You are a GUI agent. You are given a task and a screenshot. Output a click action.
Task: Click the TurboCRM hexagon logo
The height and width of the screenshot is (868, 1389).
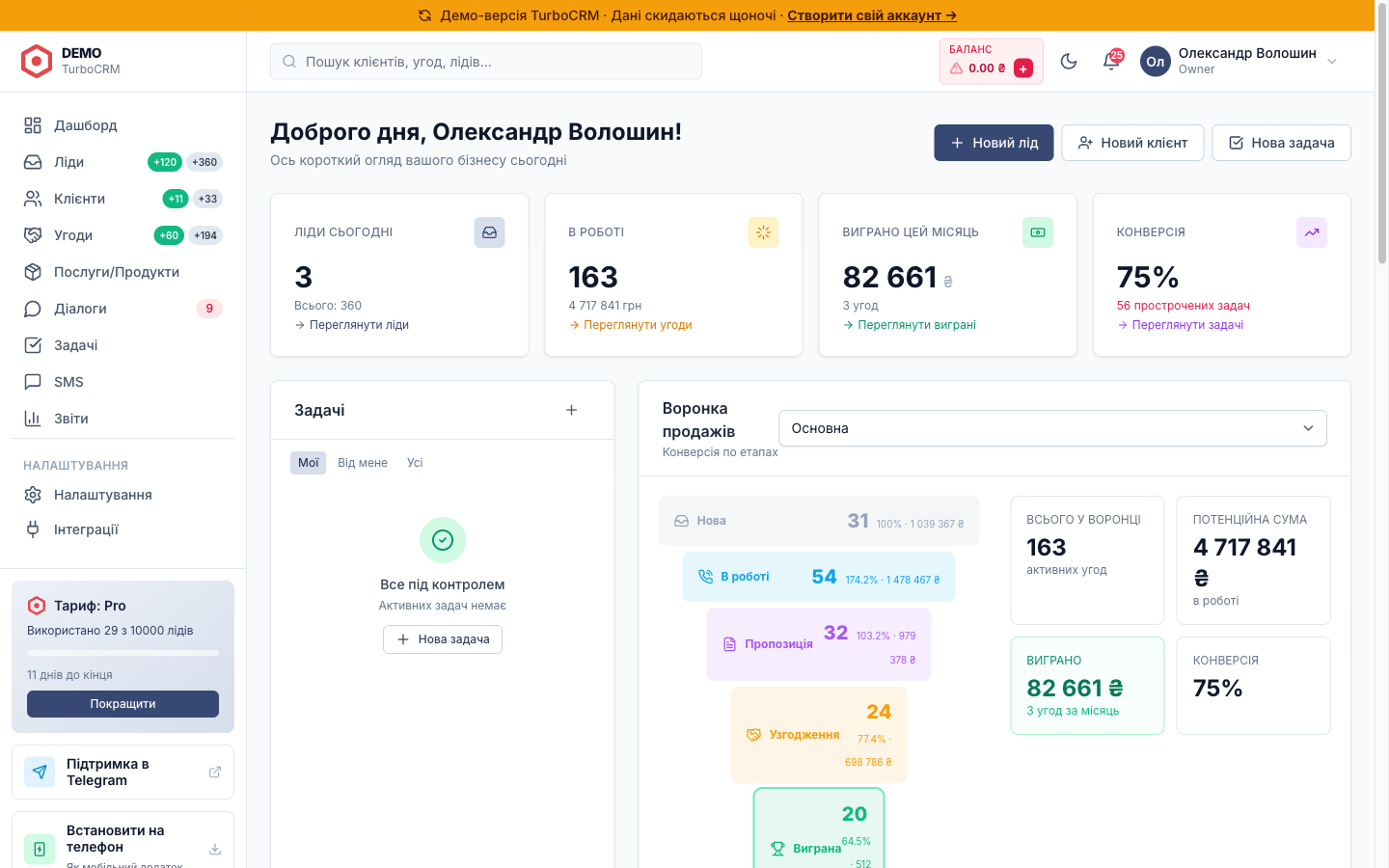point(37,61)
